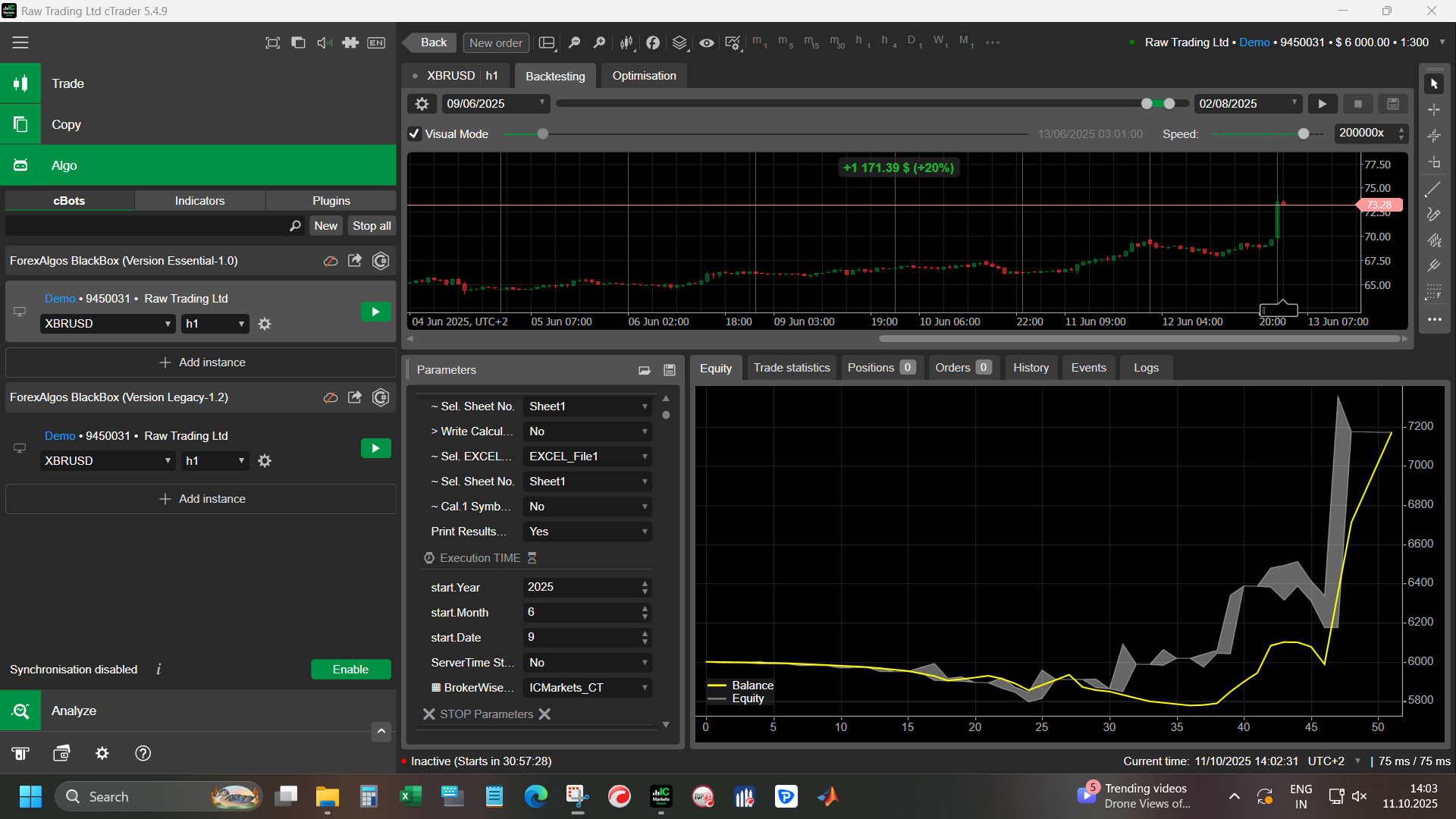Adjust the Speed slider handle
The width and height of the screenshot is (1456, 819).
[x=1304, y=134]
